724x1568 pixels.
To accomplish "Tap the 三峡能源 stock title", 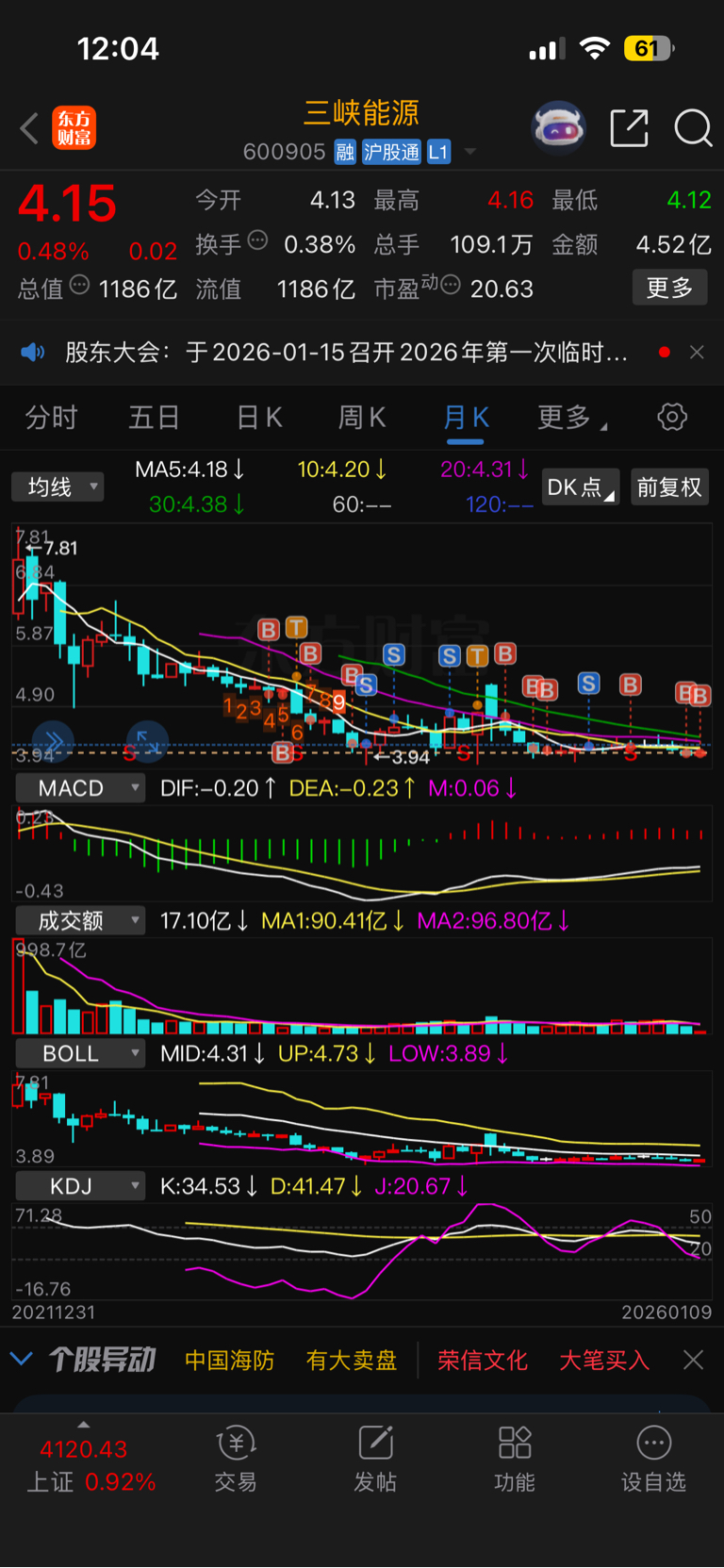I will click(361, 113).
